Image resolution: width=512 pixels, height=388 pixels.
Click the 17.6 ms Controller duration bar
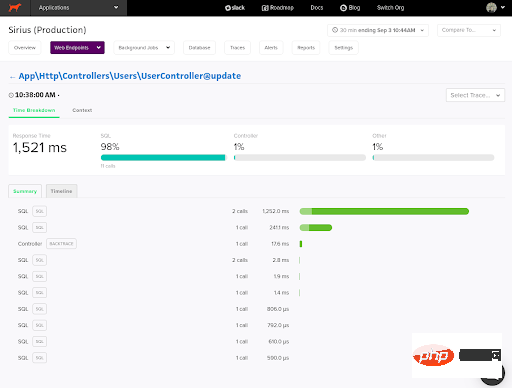[x=301, y=244]
